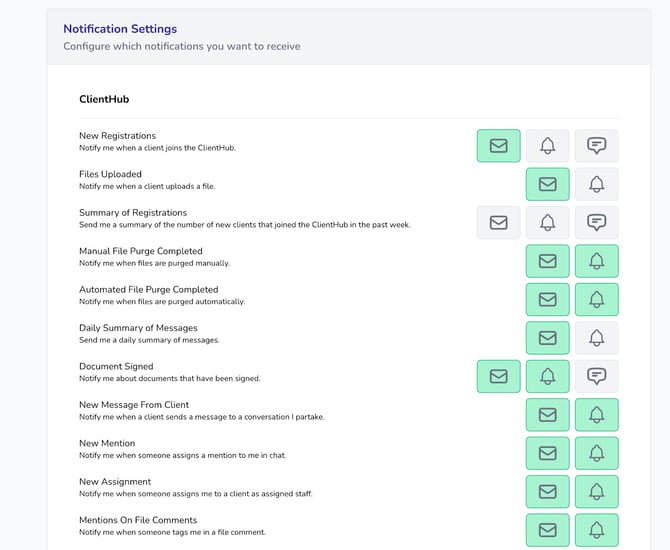
Task: Disable bell for New Message From Client
Action: pos(596,415)
